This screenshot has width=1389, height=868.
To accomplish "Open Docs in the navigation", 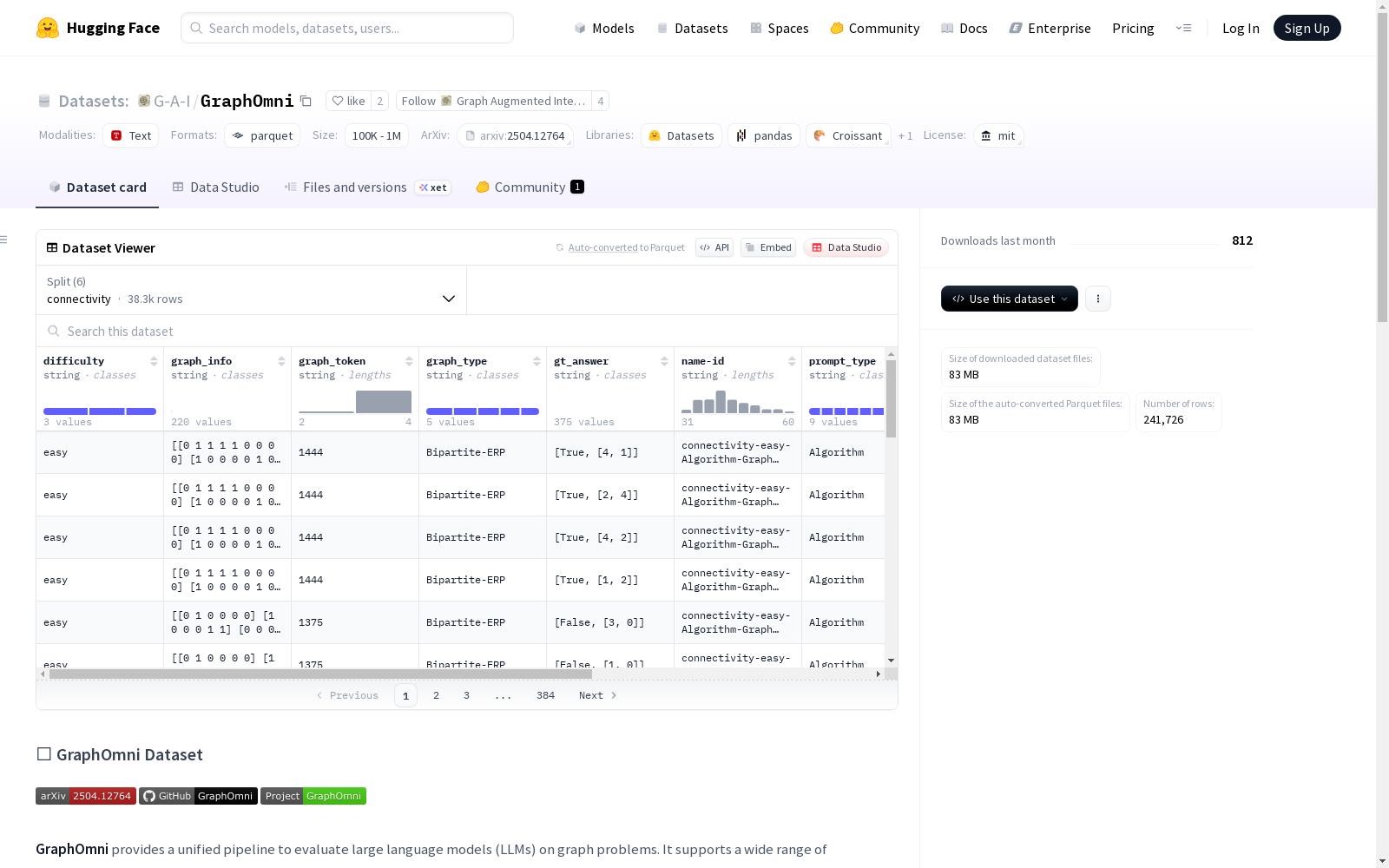I will (x=964, y=28).
